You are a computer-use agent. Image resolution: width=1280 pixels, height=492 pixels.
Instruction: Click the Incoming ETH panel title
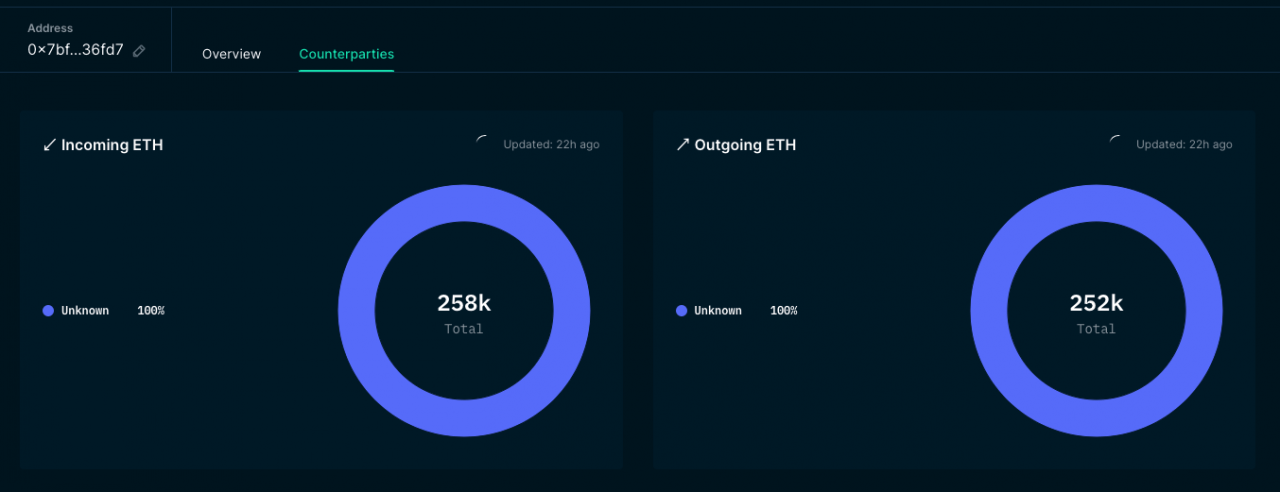click(x=112, y=145)
